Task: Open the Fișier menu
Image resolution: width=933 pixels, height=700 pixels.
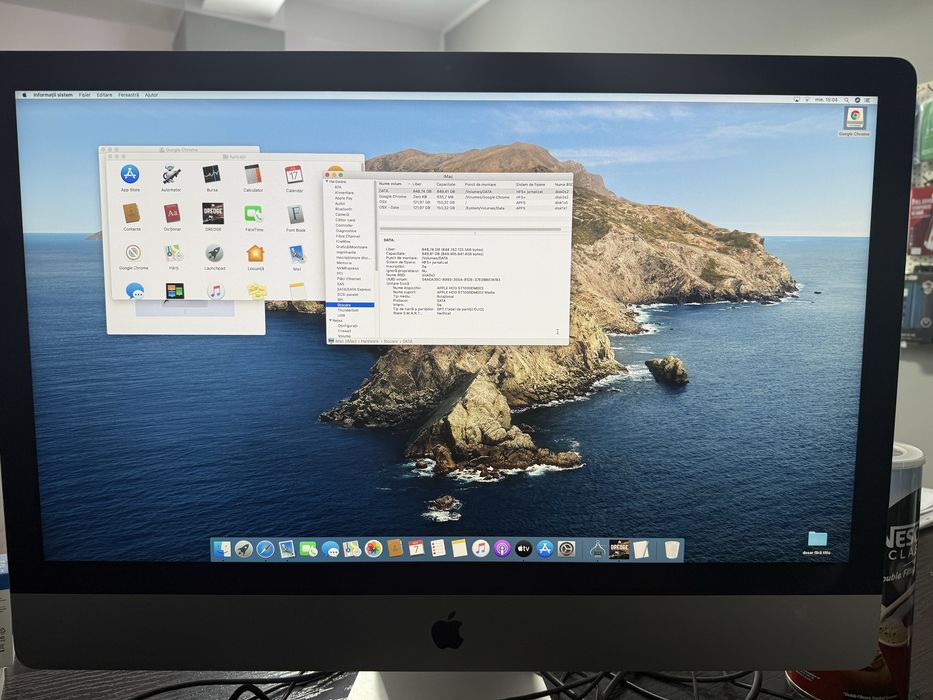Action: [84, 95]
